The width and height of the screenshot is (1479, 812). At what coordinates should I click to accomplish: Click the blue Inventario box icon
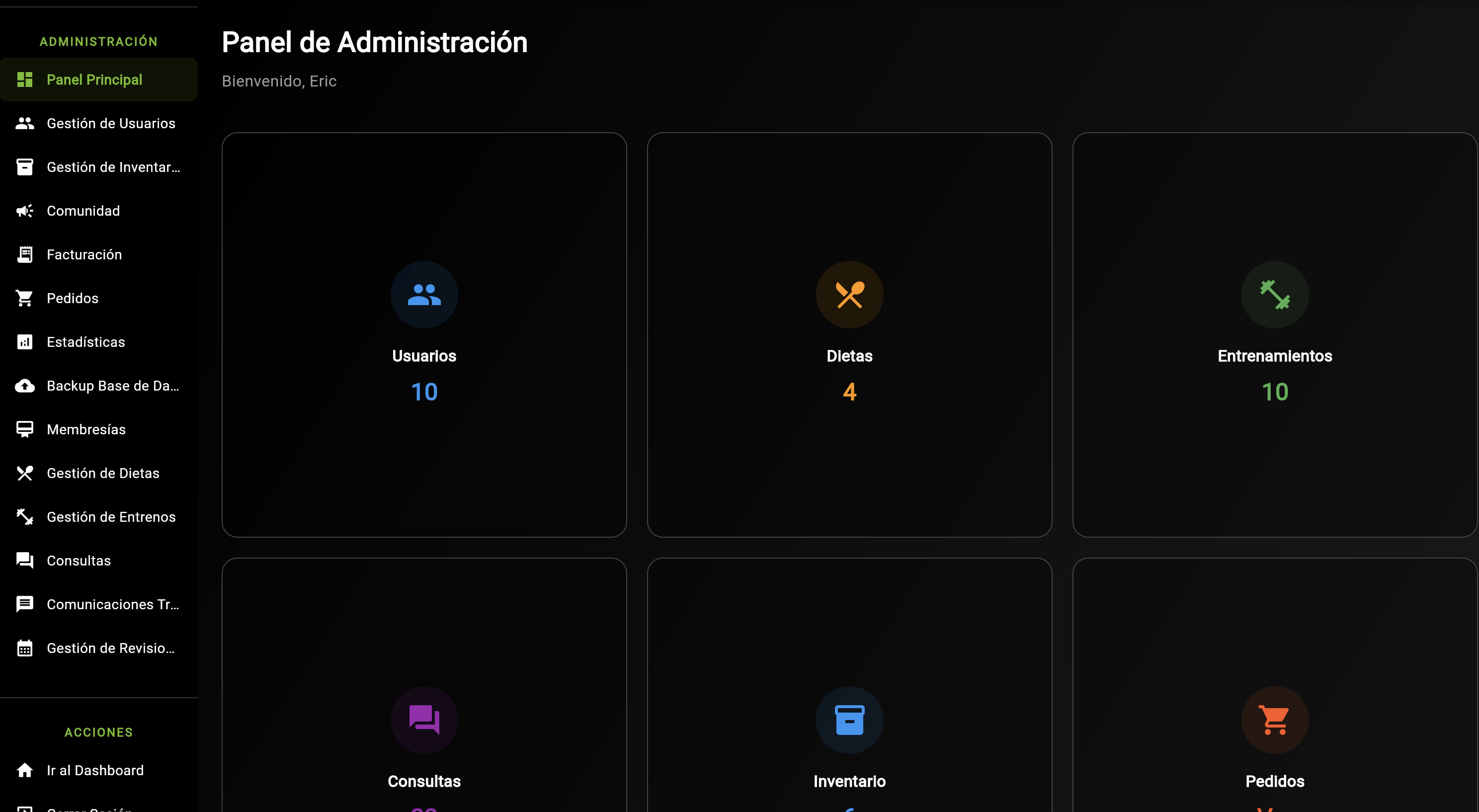849,720
